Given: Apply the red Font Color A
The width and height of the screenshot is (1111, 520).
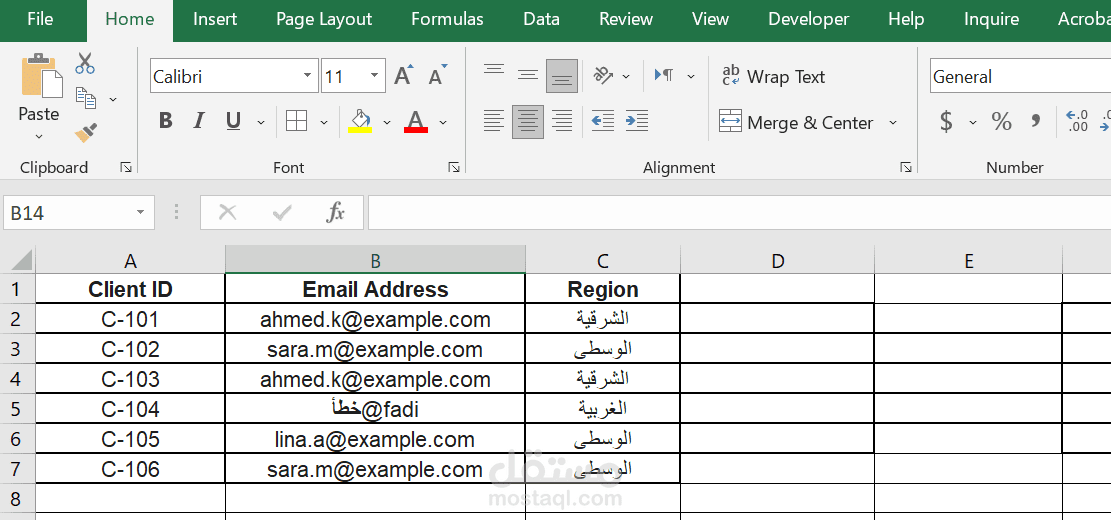Looking at the screenshot, I should 416,121.
